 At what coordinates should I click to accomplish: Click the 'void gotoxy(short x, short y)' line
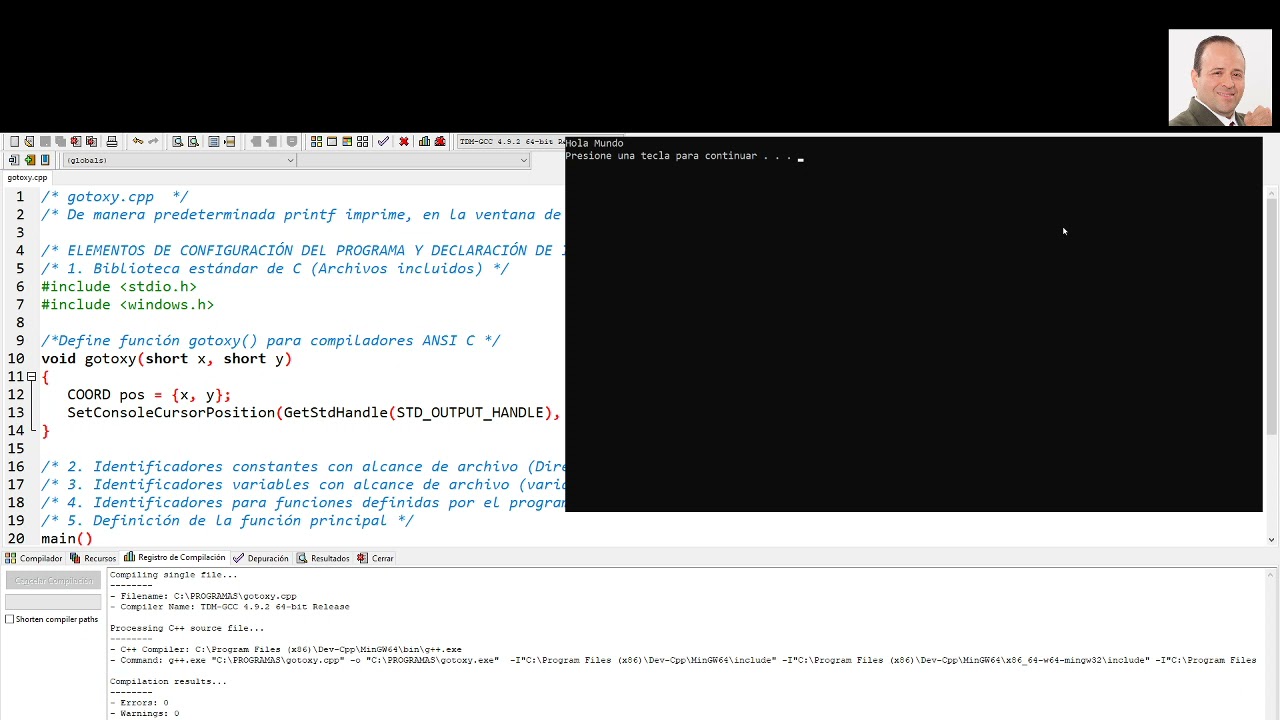[x=166, y=359]
